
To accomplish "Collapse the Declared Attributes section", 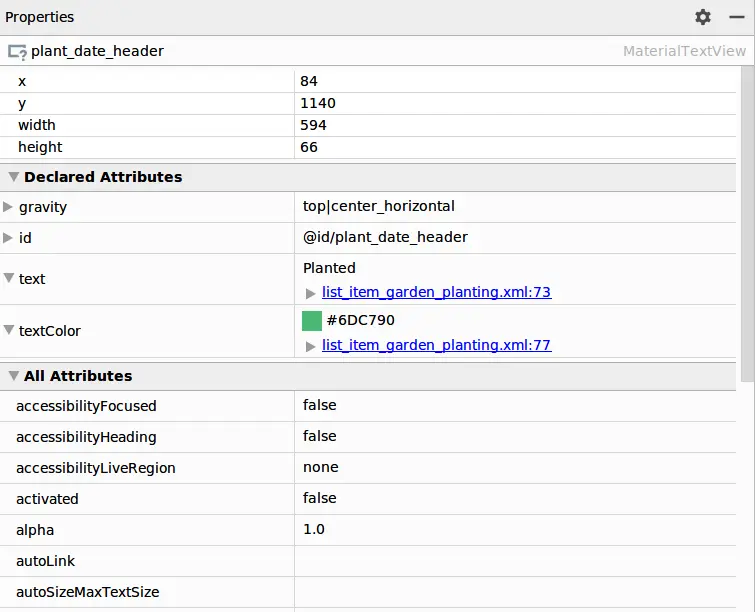I will click(x=13, y=177).
